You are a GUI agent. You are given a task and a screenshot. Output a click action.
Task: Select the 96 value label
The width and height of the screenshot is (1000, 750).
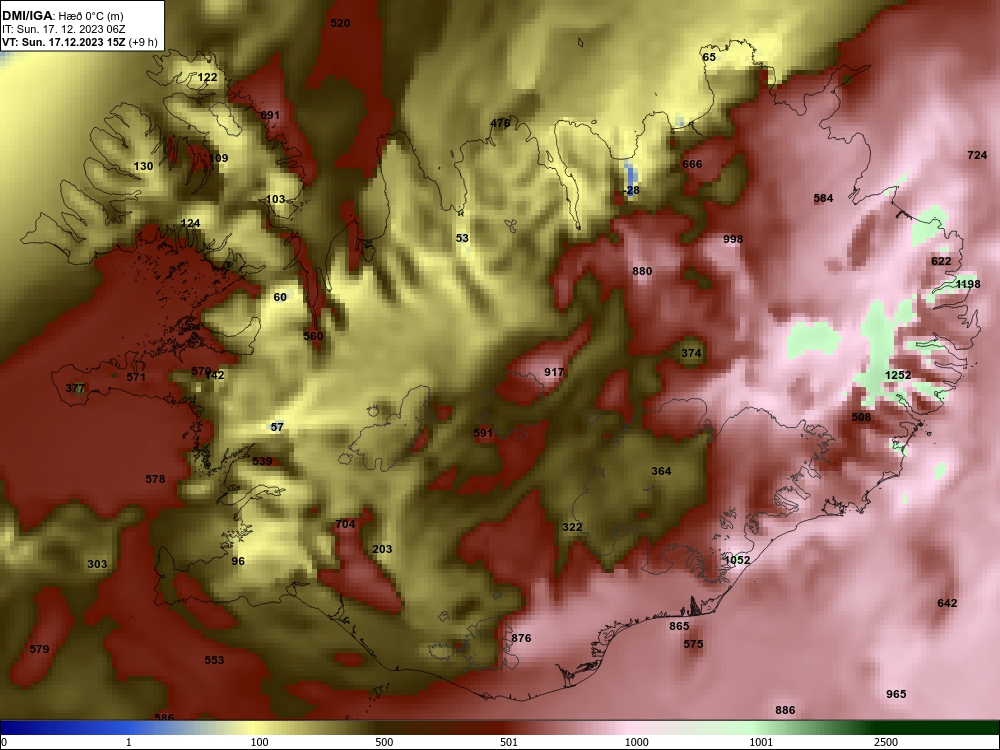click(x=238, y=561)
